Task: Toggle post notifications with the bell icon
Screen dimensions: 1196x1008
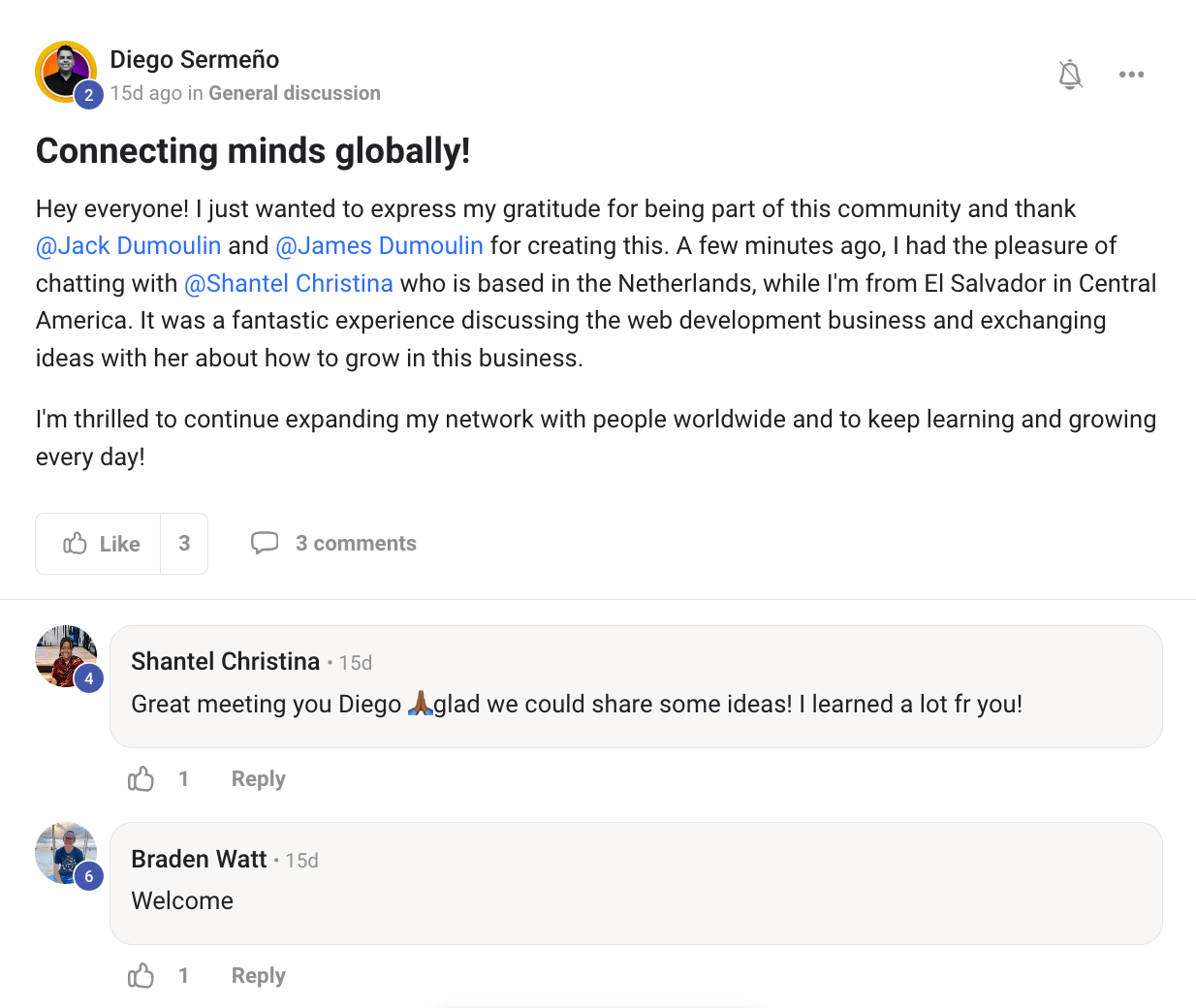Action: pyautogui.click(x=1070, y=75)
